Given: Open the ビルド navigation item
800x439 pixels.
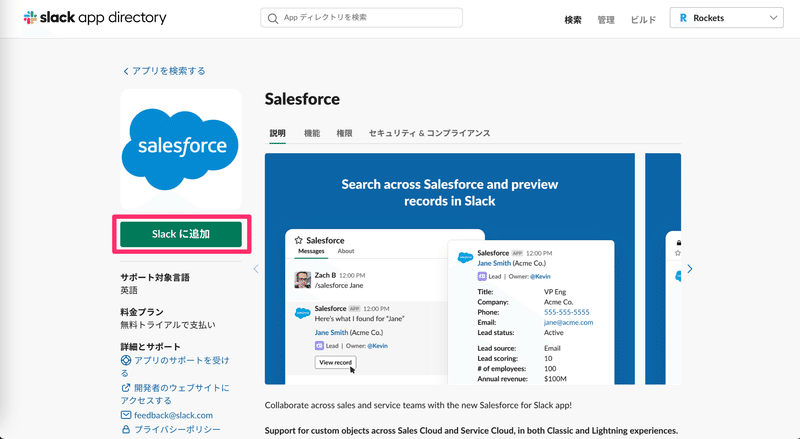Looking at the screenshot, I should pyautogui.click(x=643, y=20).
